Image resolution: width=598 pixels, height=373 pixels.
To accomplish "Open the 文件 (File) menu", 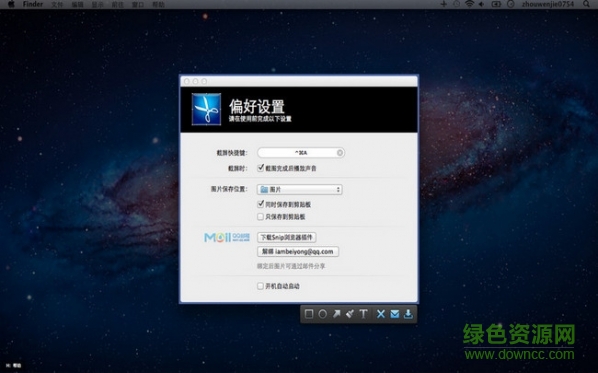I will click(57, 5).
